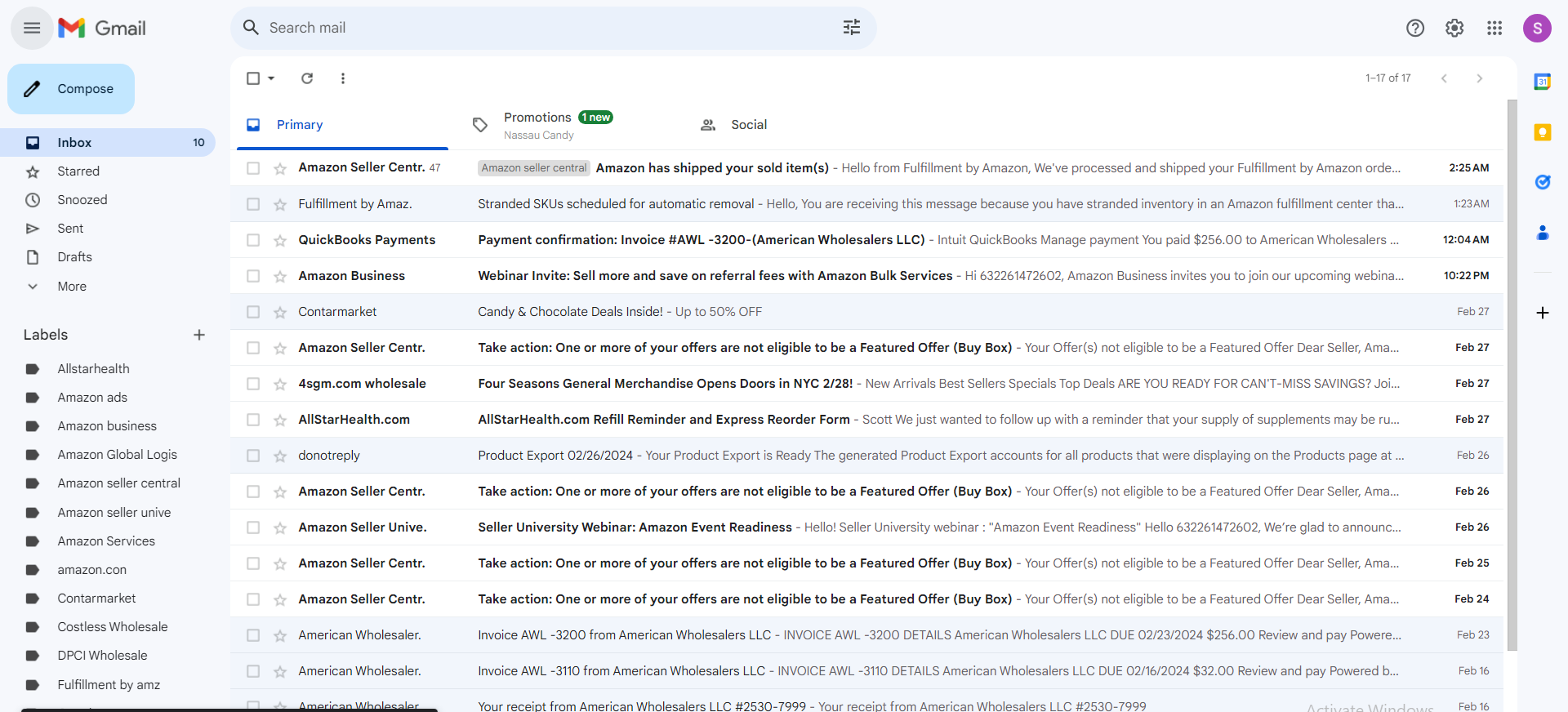Open search options filter icon
This screenshot has height=712, width=1568.
(x=852, y=28)
